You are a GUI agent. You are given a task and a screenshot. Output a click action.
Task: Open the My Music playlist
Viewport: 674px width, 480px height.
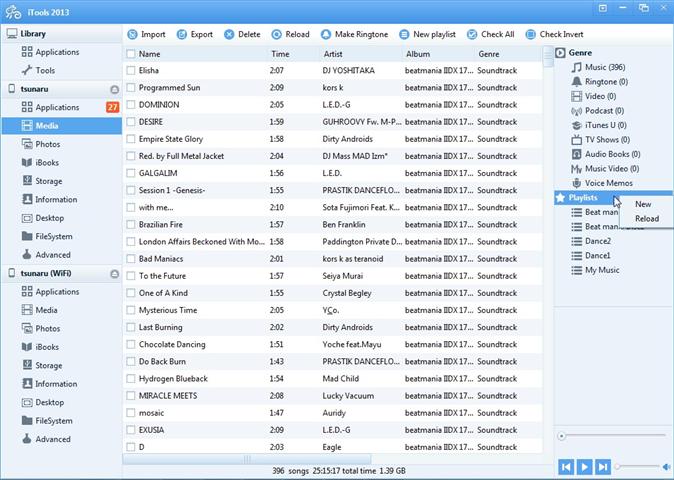[x=595, y=270]
